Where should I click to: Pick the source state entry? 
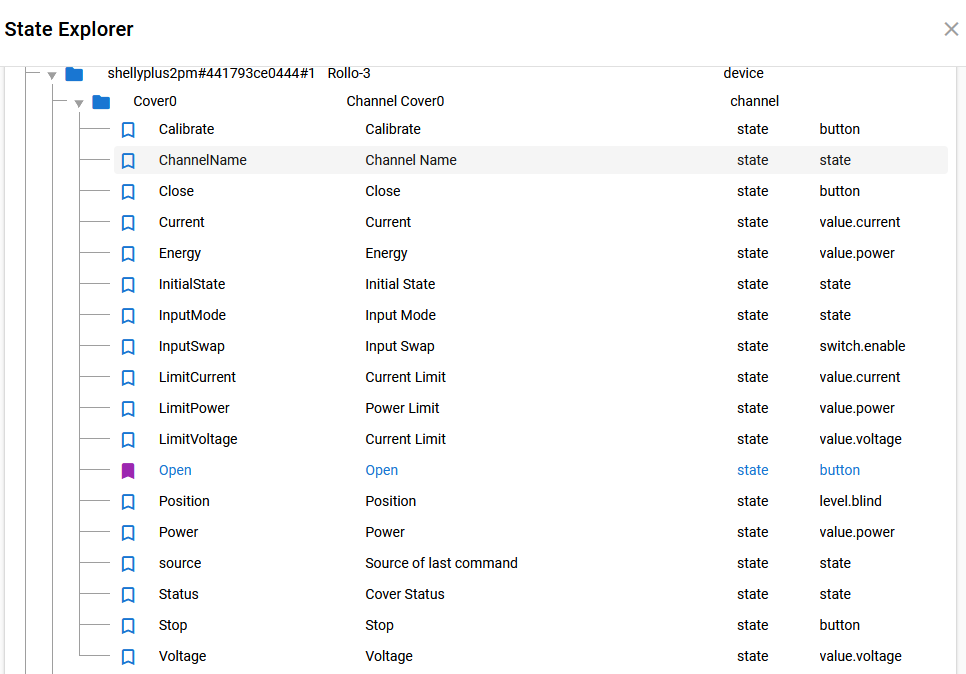180,563
